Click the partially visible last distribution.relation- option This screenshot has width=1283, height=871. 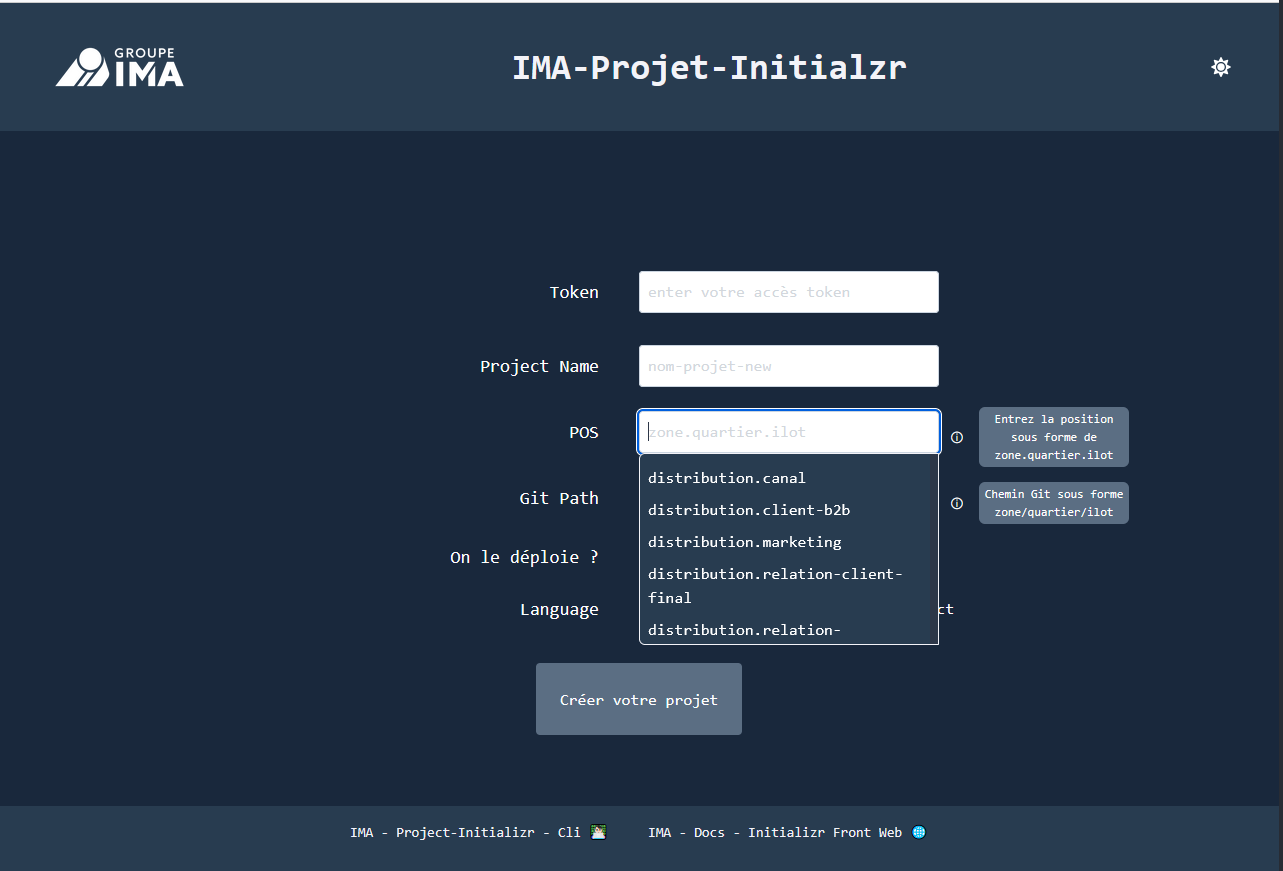pyautogui.click(x=745, y=631)
